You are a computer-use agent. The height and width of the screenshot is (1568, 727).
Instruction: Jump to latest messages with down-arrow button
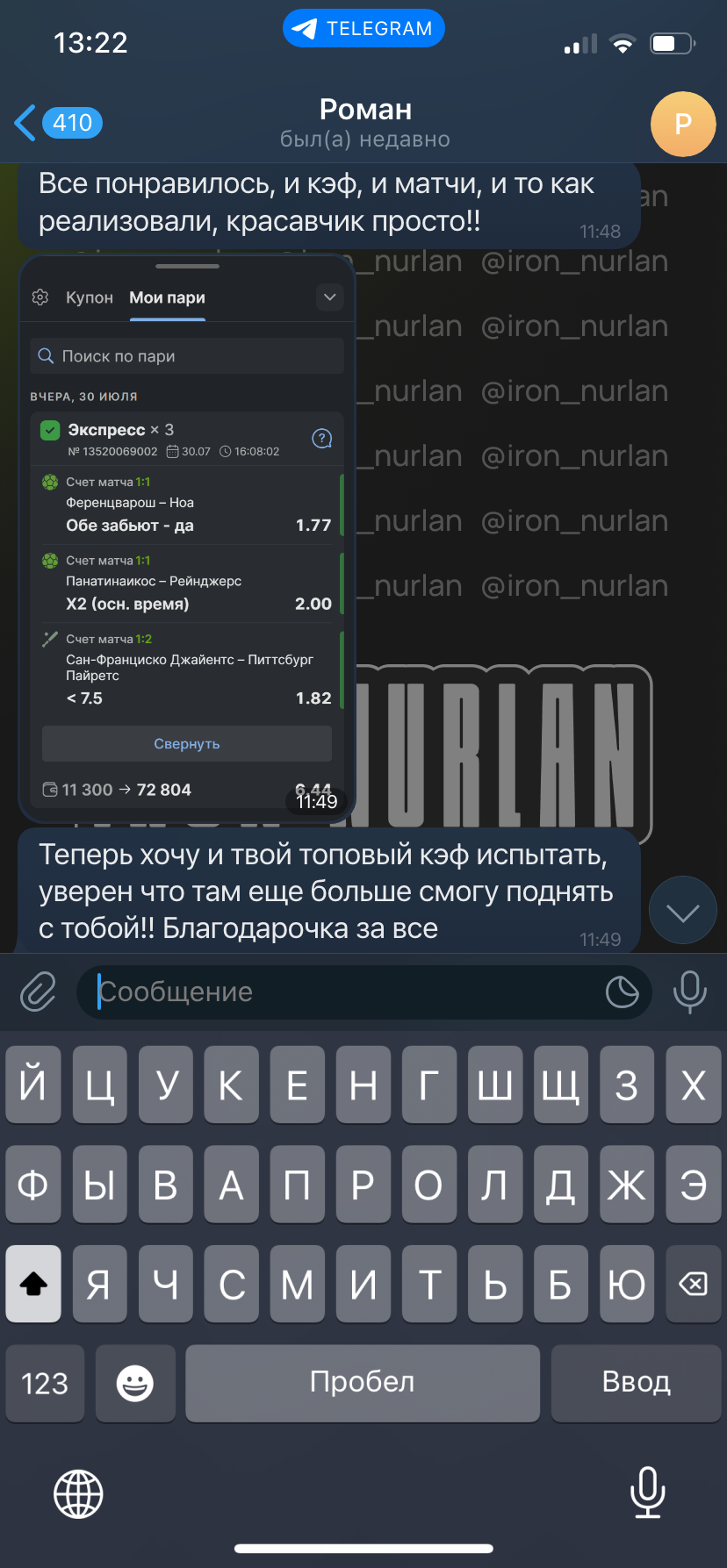682,911
